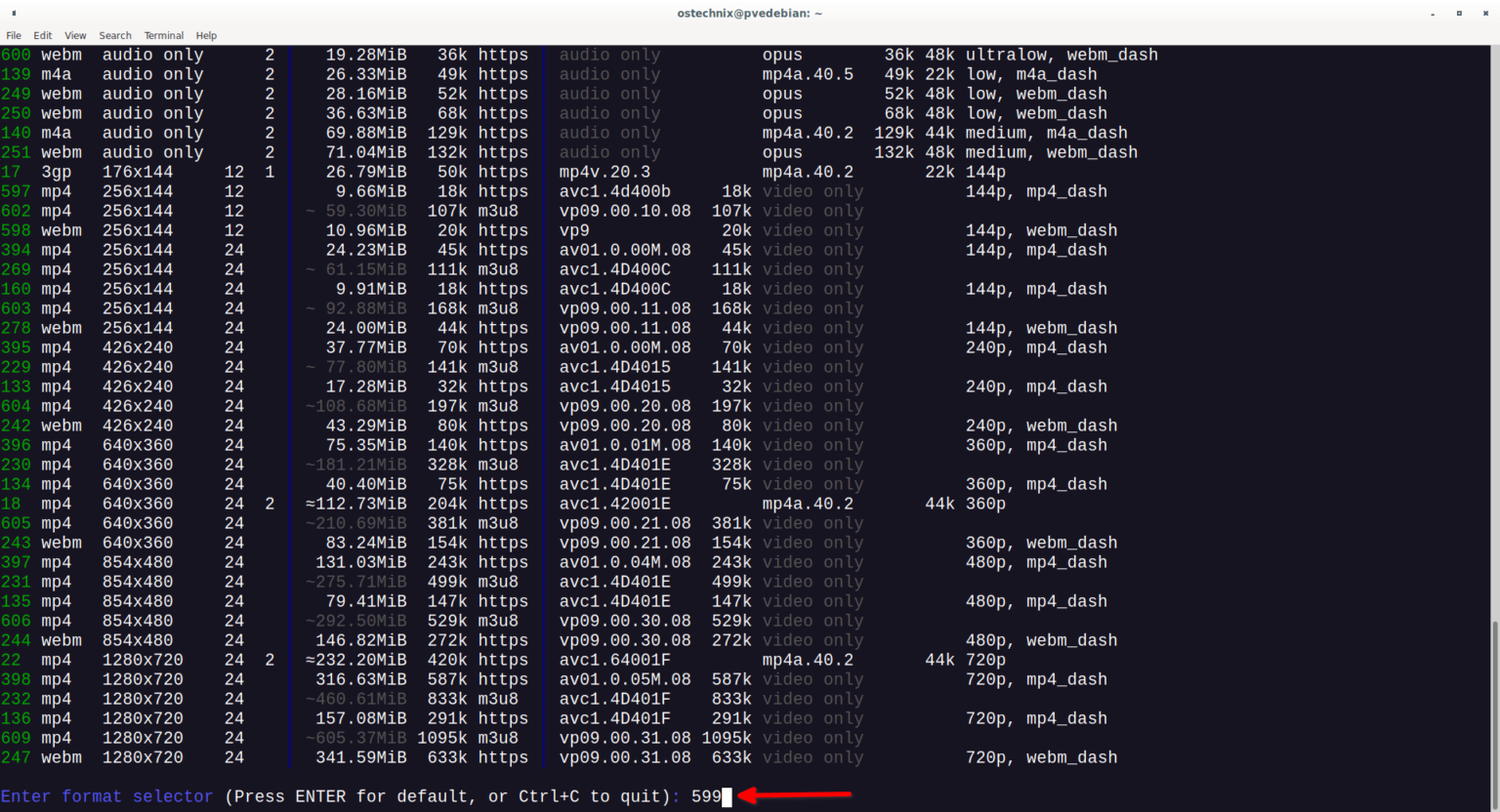Viewport: 1500px width, 812px height.
Task: Open the File menu
Action: [14, 35]
